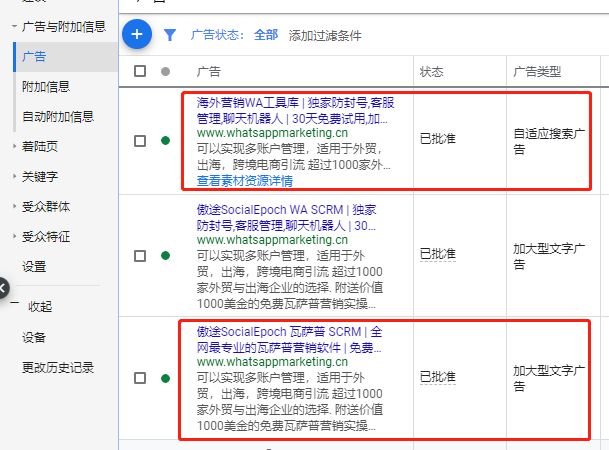Collapse extra menu items via 收起

(40, 306)
